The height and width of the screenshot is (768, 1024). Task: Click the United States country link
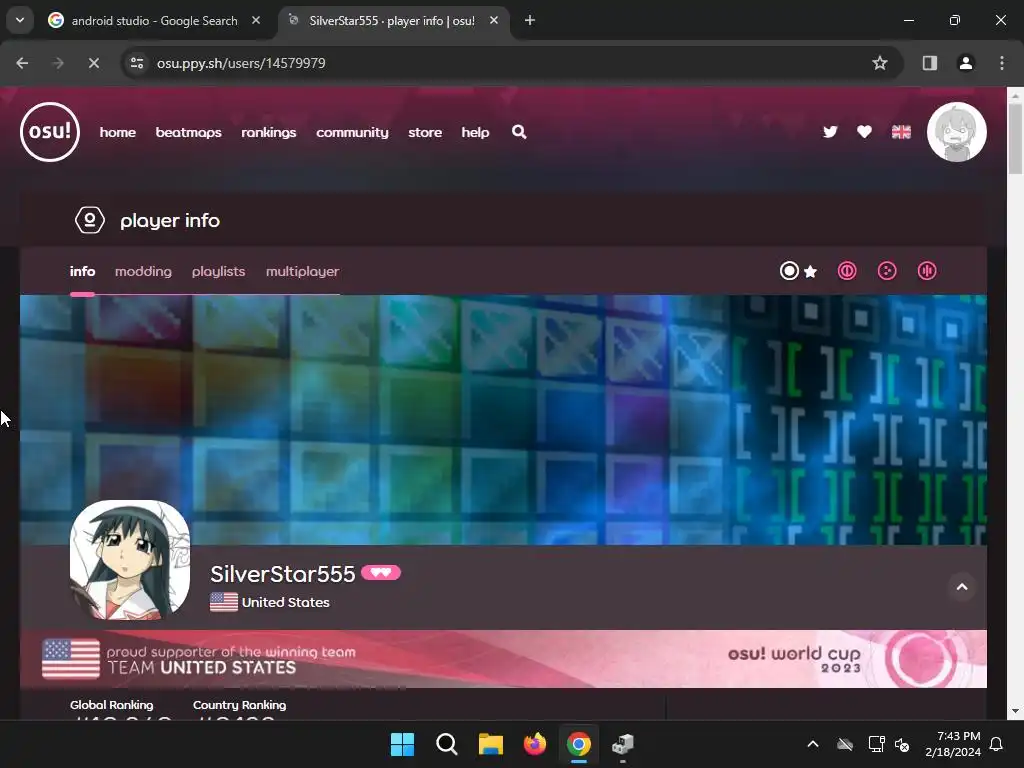[285, 602]
